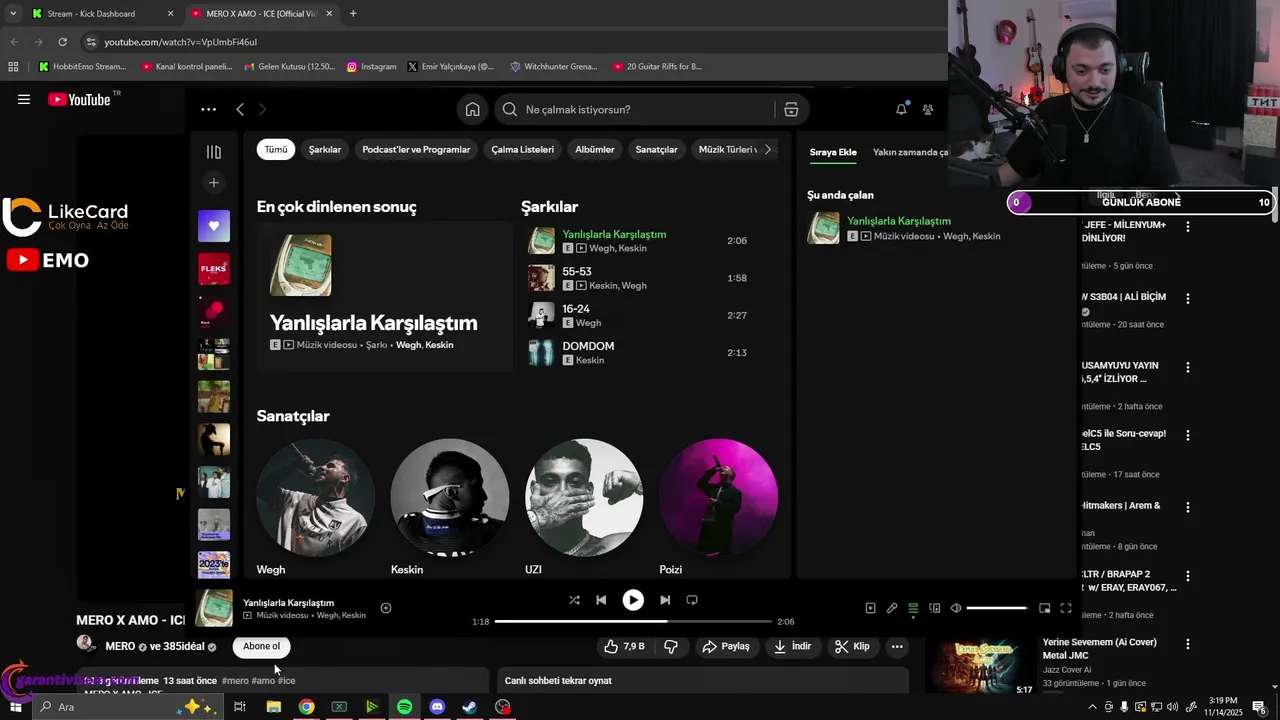This screenshot has width=1280, height=720.
Task: Create playlist with plus icon in sidebar
Action: 213,183
